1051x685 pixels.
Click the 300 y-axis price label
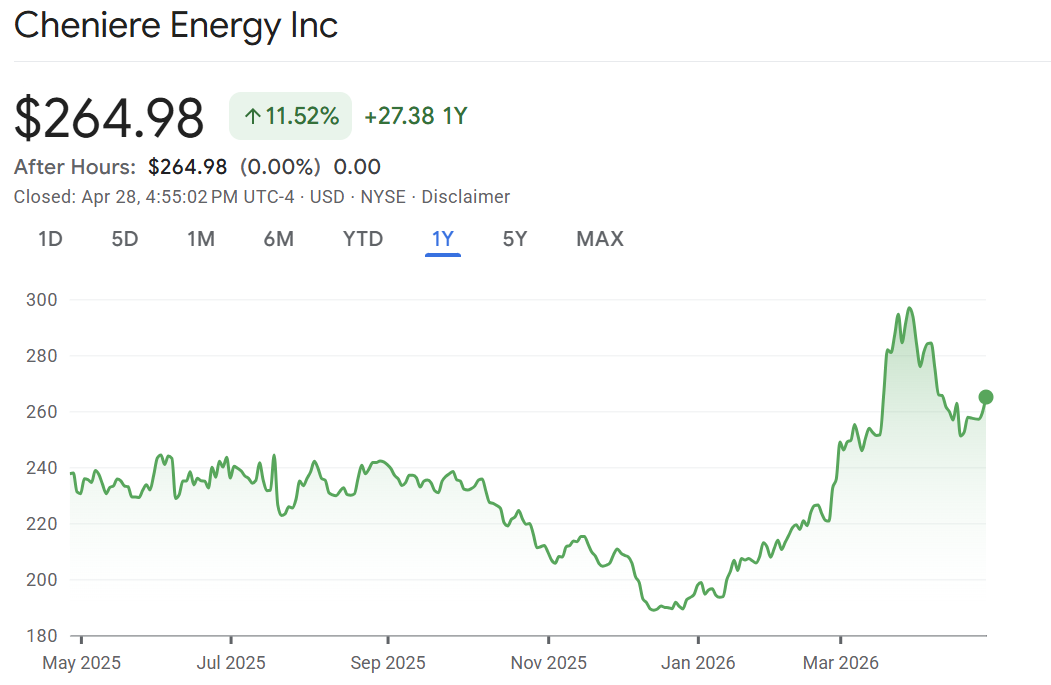[x=43, y=300]
